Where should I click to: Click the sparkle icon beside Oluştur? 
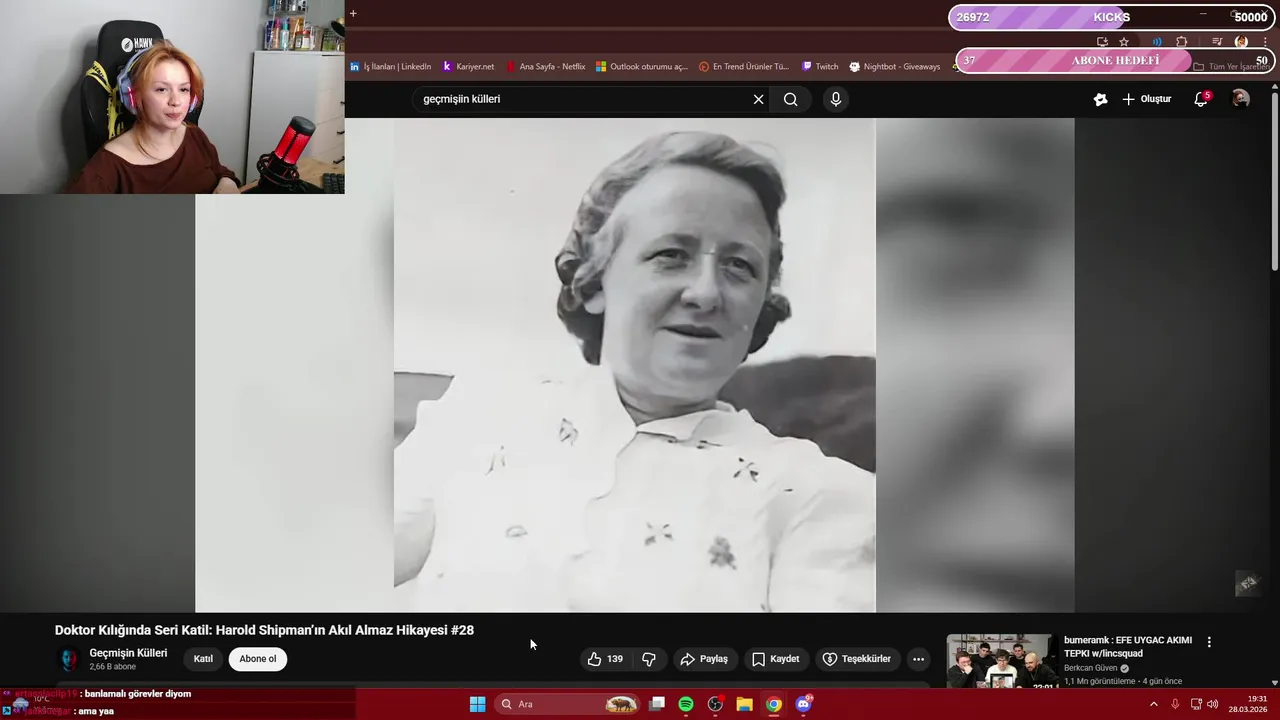[x=1100, y=99]
